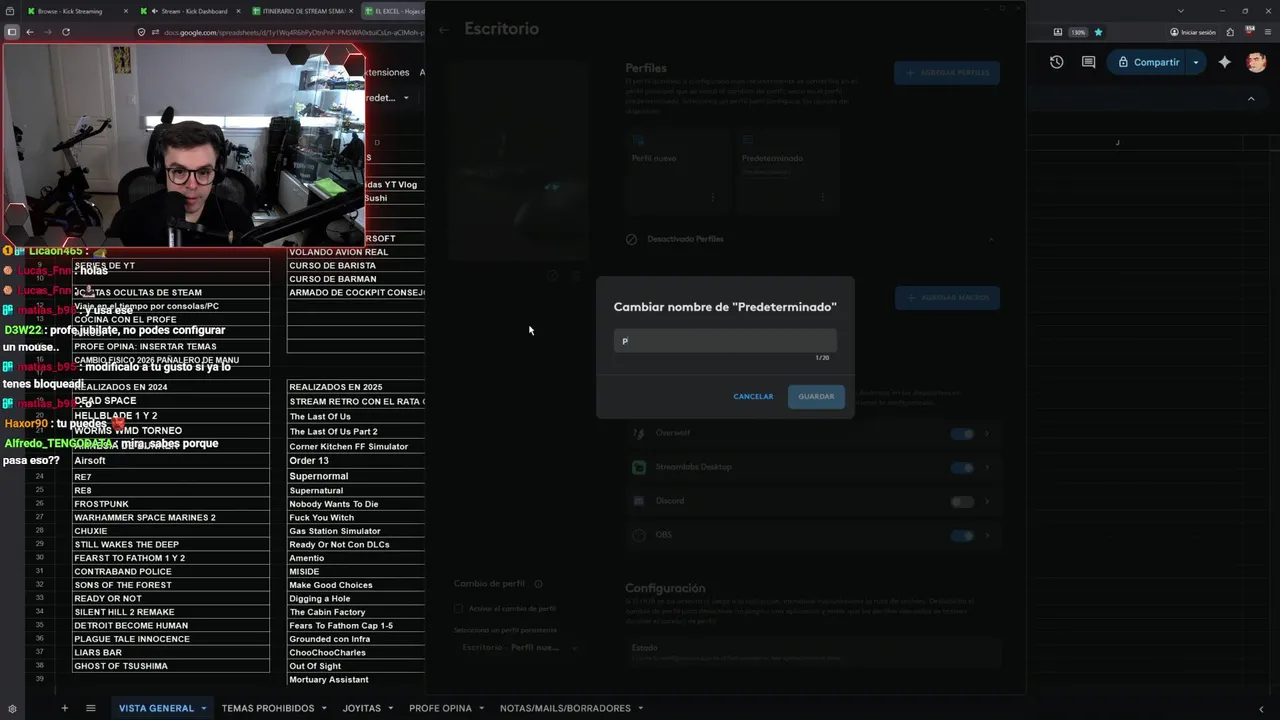Select the Mortuary Assistant cell
The image size is (1280, 720).
(x=356, y=680)
